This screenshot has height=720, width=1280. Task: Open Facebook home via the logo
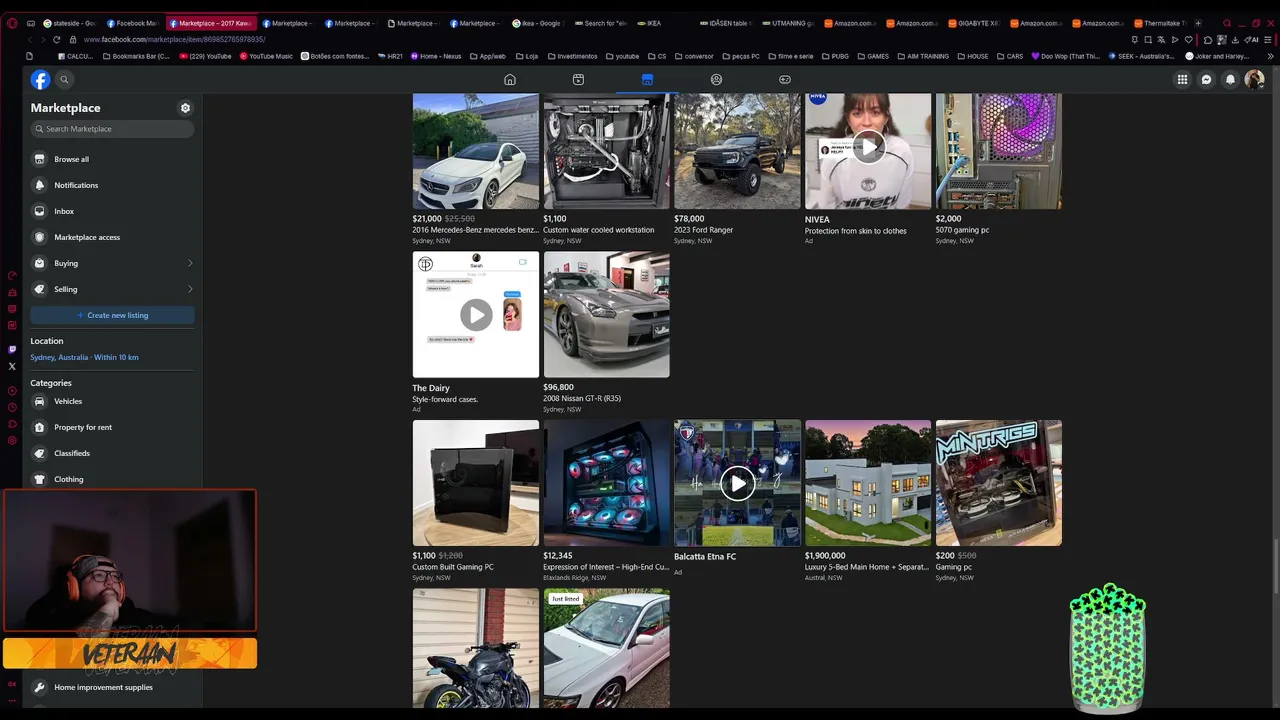[40, 80]
